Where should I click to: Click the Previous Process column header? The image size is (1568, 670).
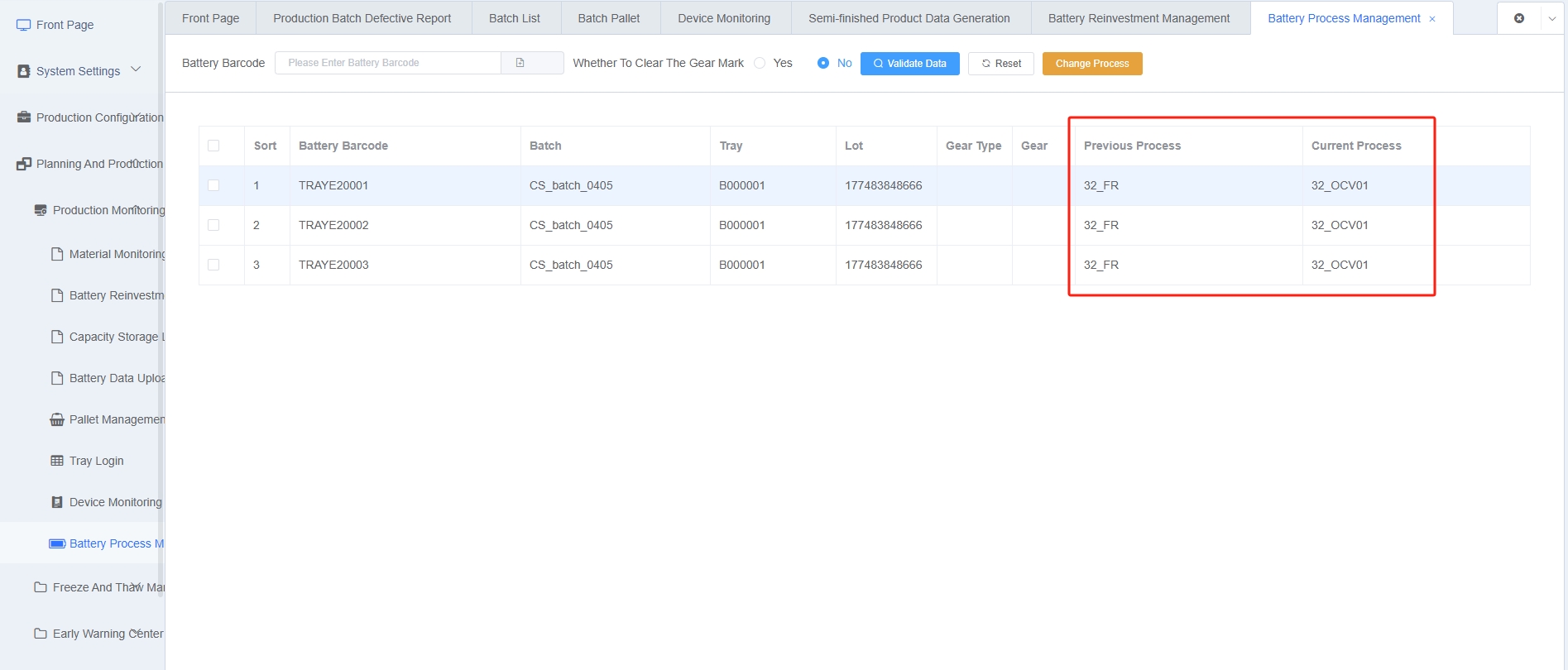1132,146
